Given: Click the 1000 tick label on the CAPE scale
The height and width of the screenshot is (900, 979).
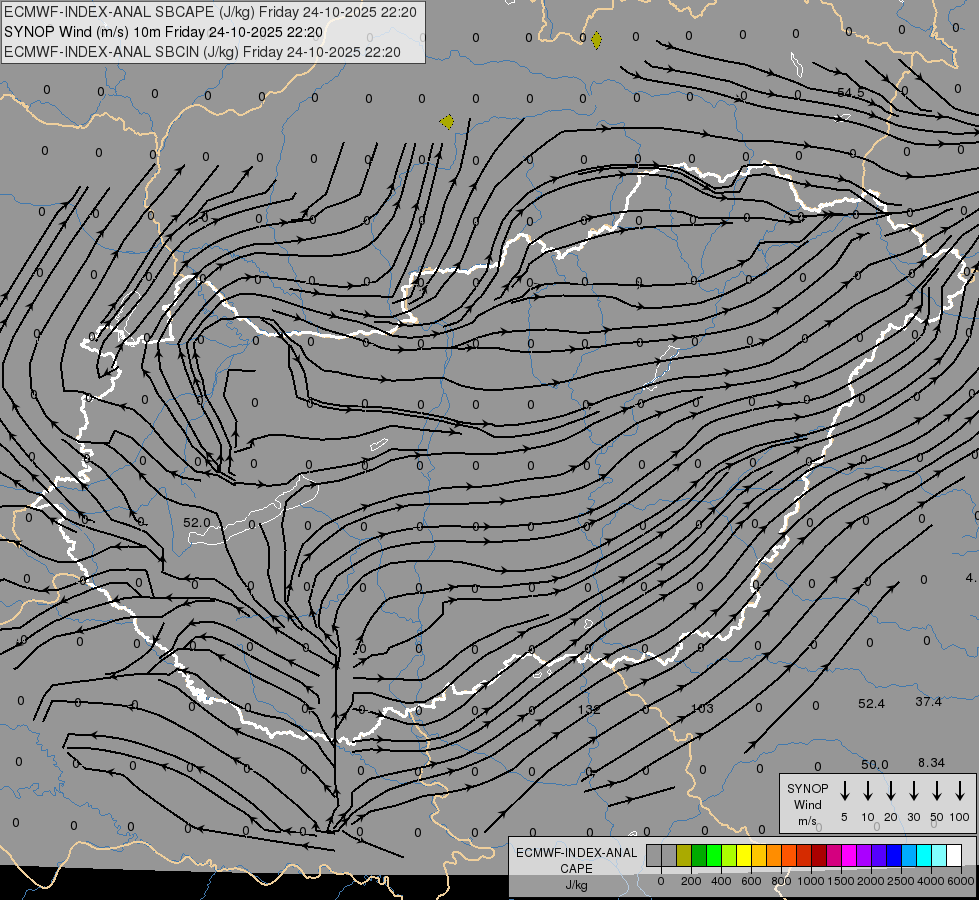Looking at the screenshot, I should tap(811, 881).
